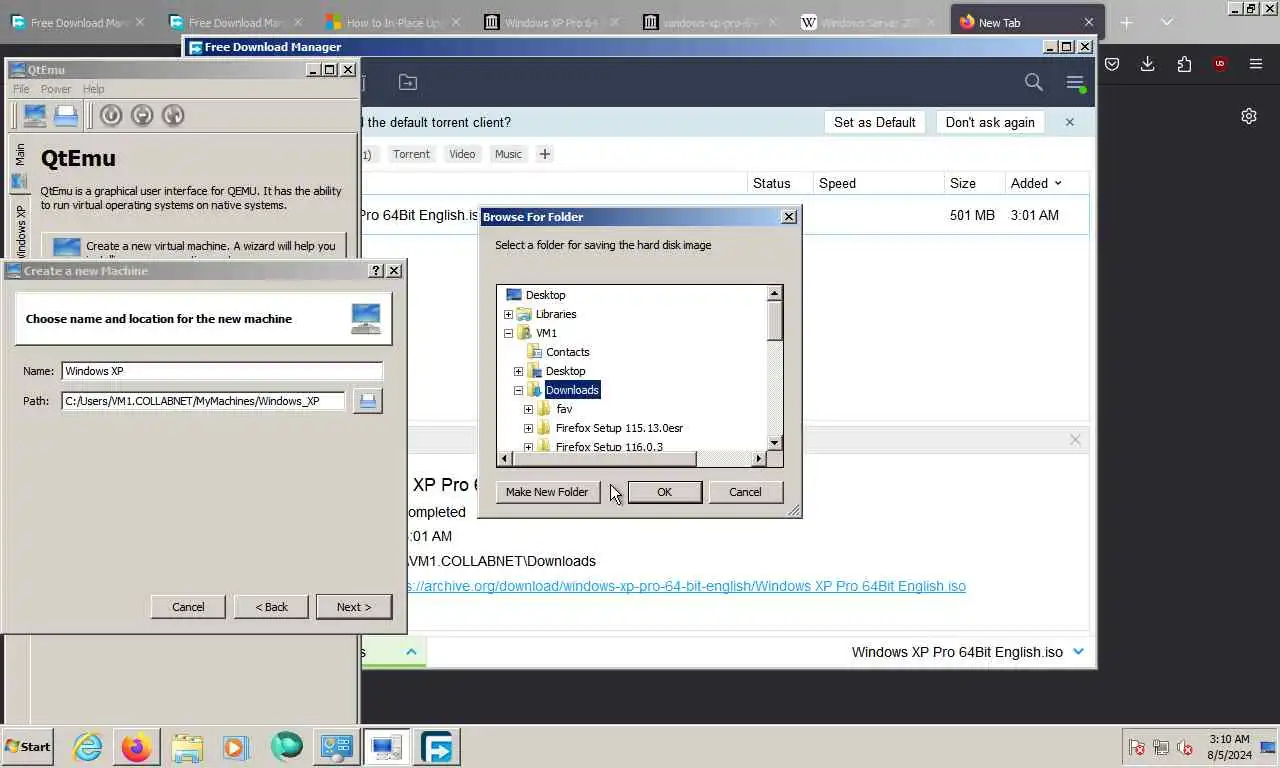Open Windows Explorer from the taskbar

tap(187, 747)
